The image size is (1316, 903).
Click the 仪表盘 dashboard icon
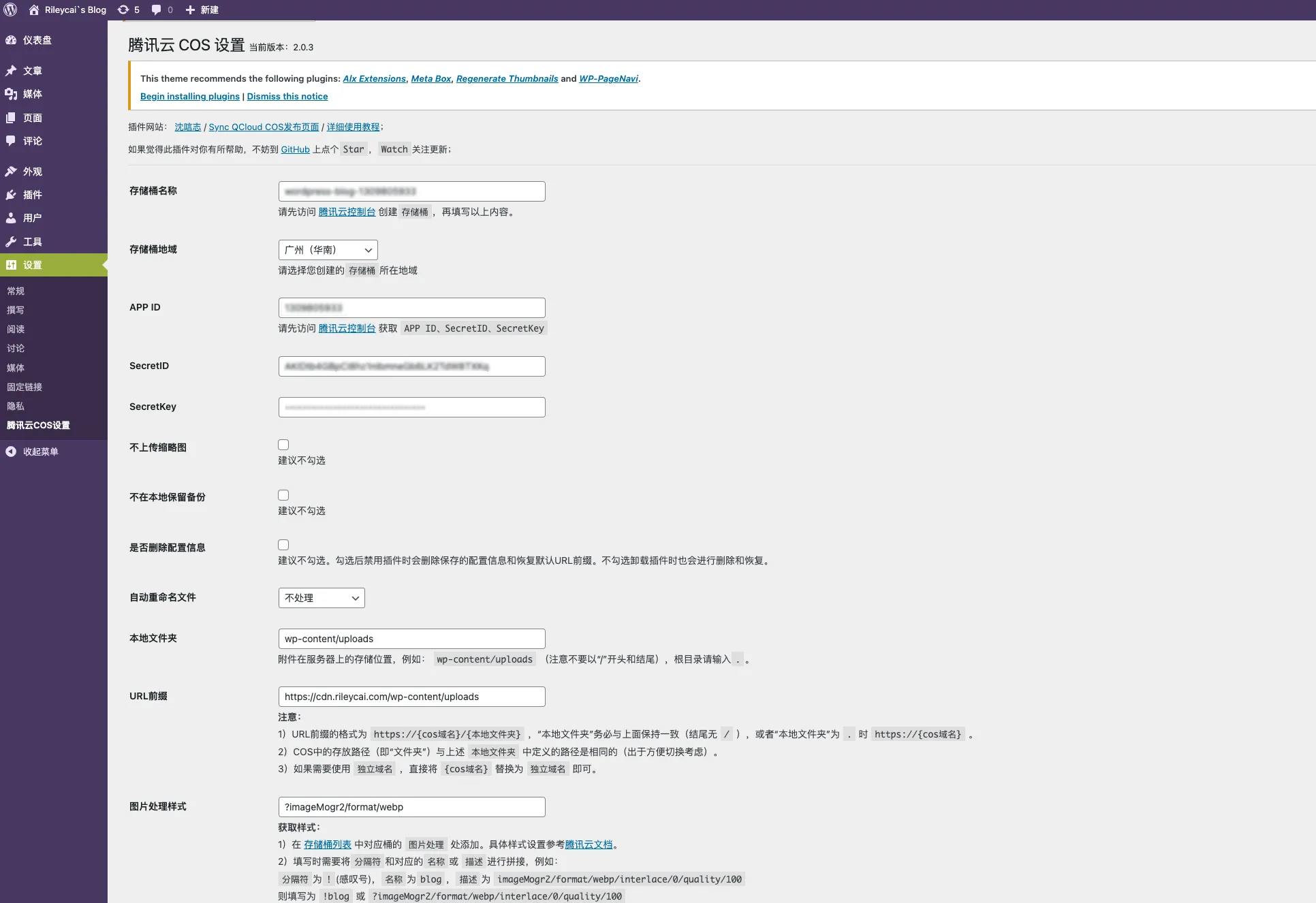11,40
